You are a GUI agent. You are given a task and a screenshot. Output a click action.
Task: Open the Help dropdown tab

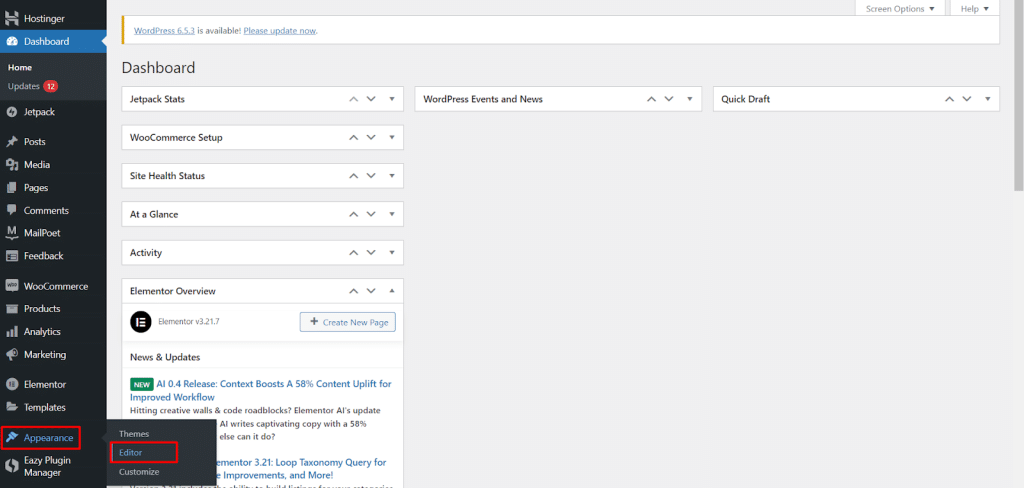point(975,8)
